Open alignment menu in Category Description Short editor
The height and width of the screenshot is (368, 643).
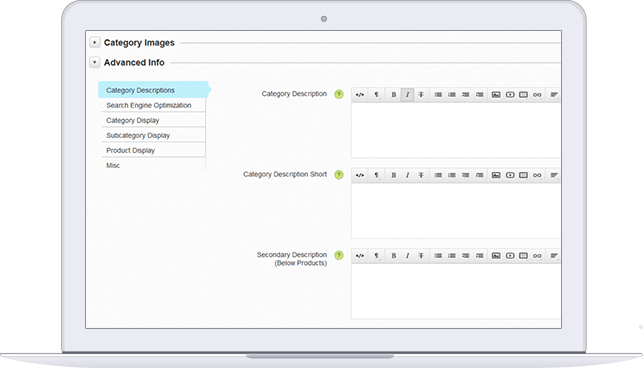(554, 175)
